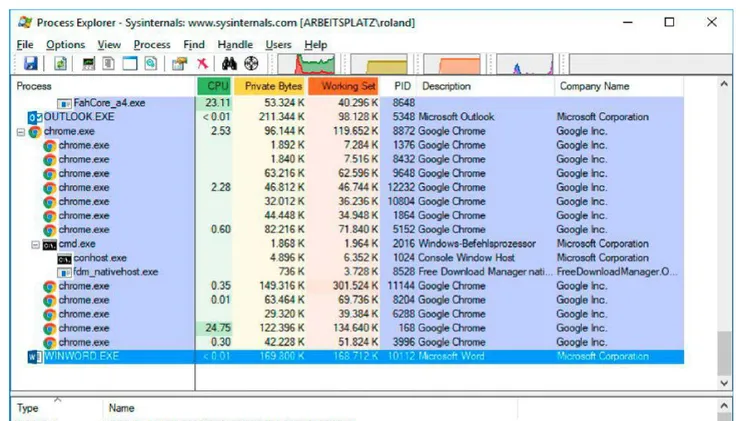This screenshot has width=750, height=421.
Task: Click the CPU usage mini graph
Action: [306, 64]
